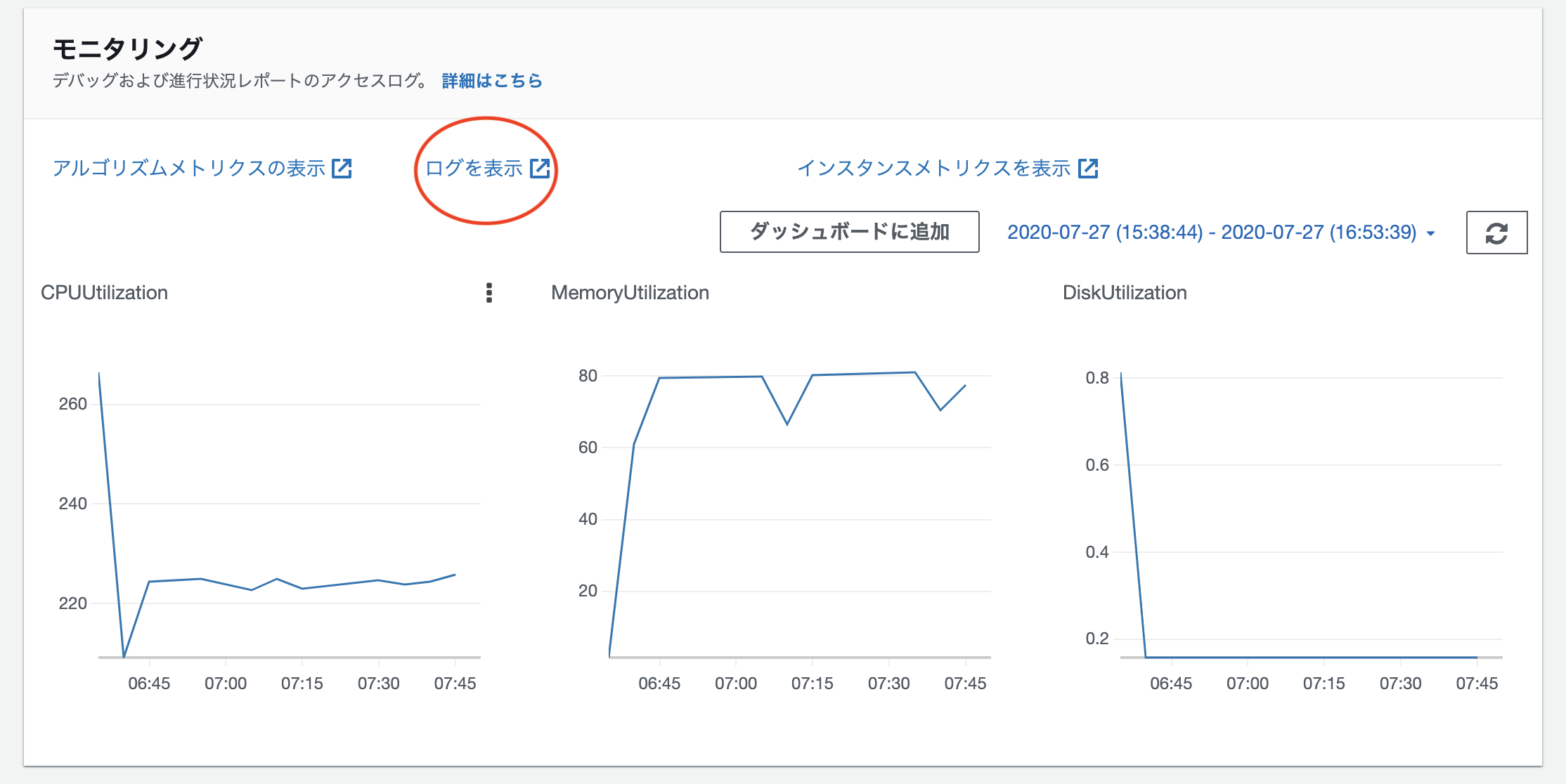Click the MemoryUtilization chart title
The image size is (1566, 784).
pyautogui.click(x=630, y=293)
